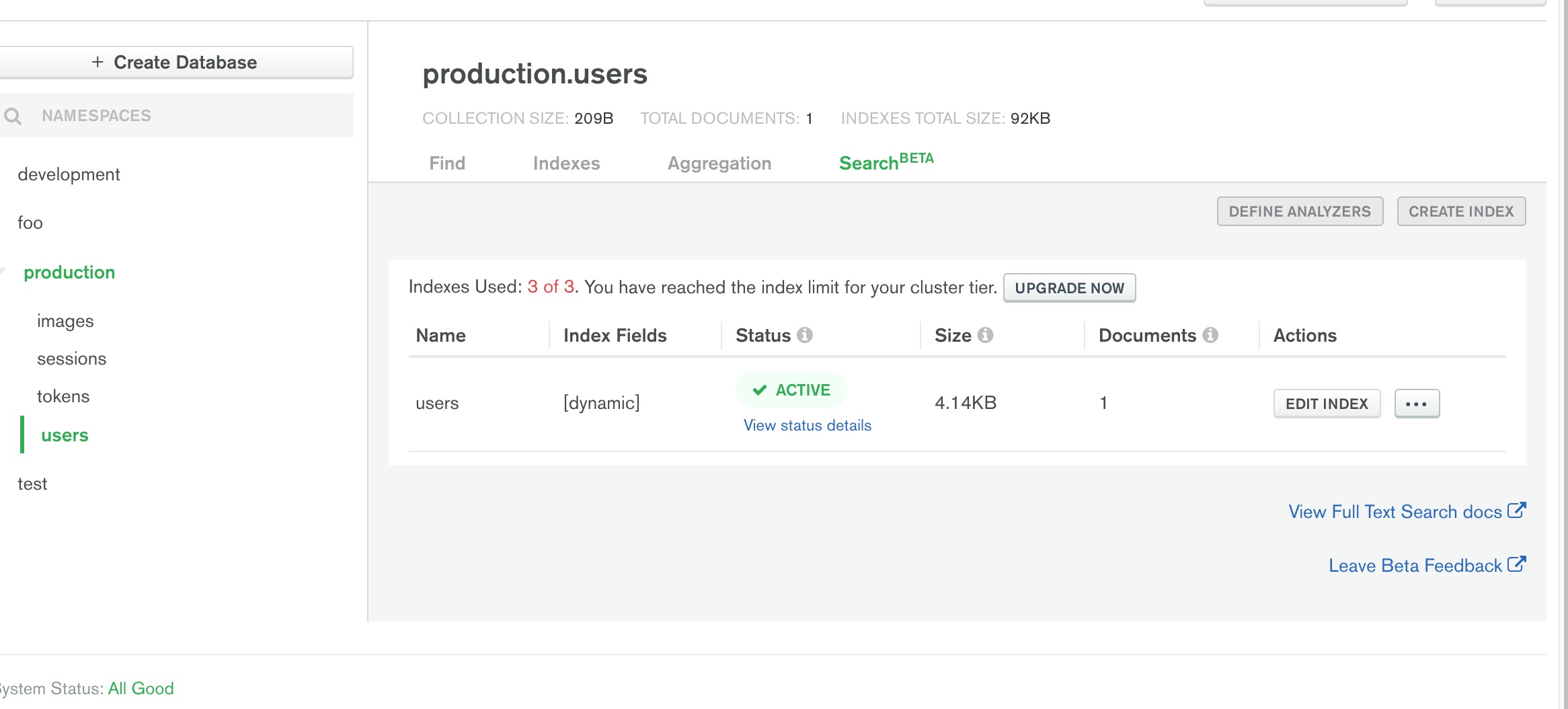Screen dimensions: 1568x709
Task: Open the View status details link
Action: coord(807,425)
